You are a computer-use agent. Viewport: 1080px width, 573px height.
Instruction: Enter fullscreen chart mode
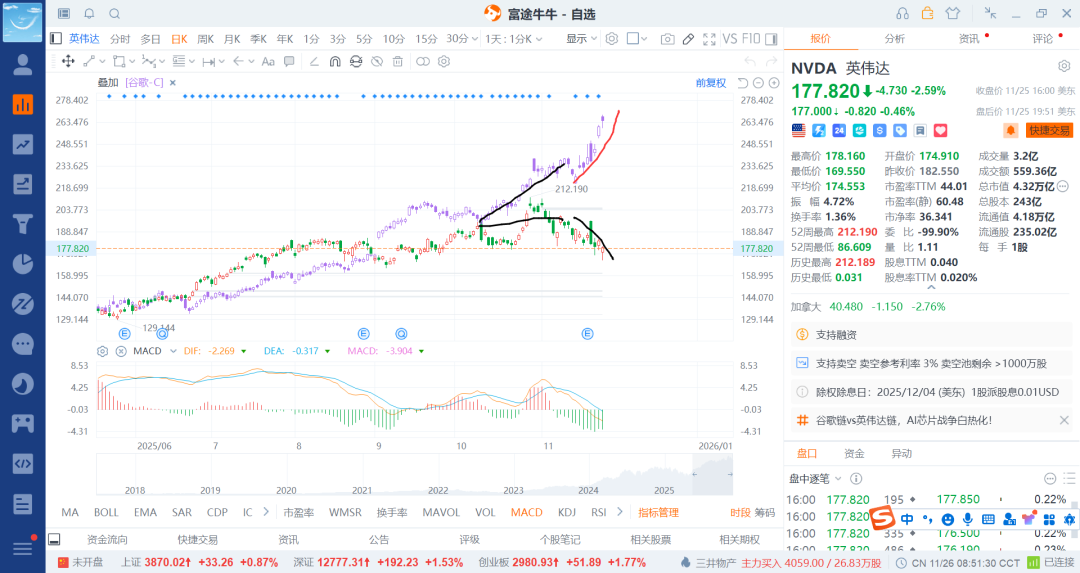(x=709, y=39)
